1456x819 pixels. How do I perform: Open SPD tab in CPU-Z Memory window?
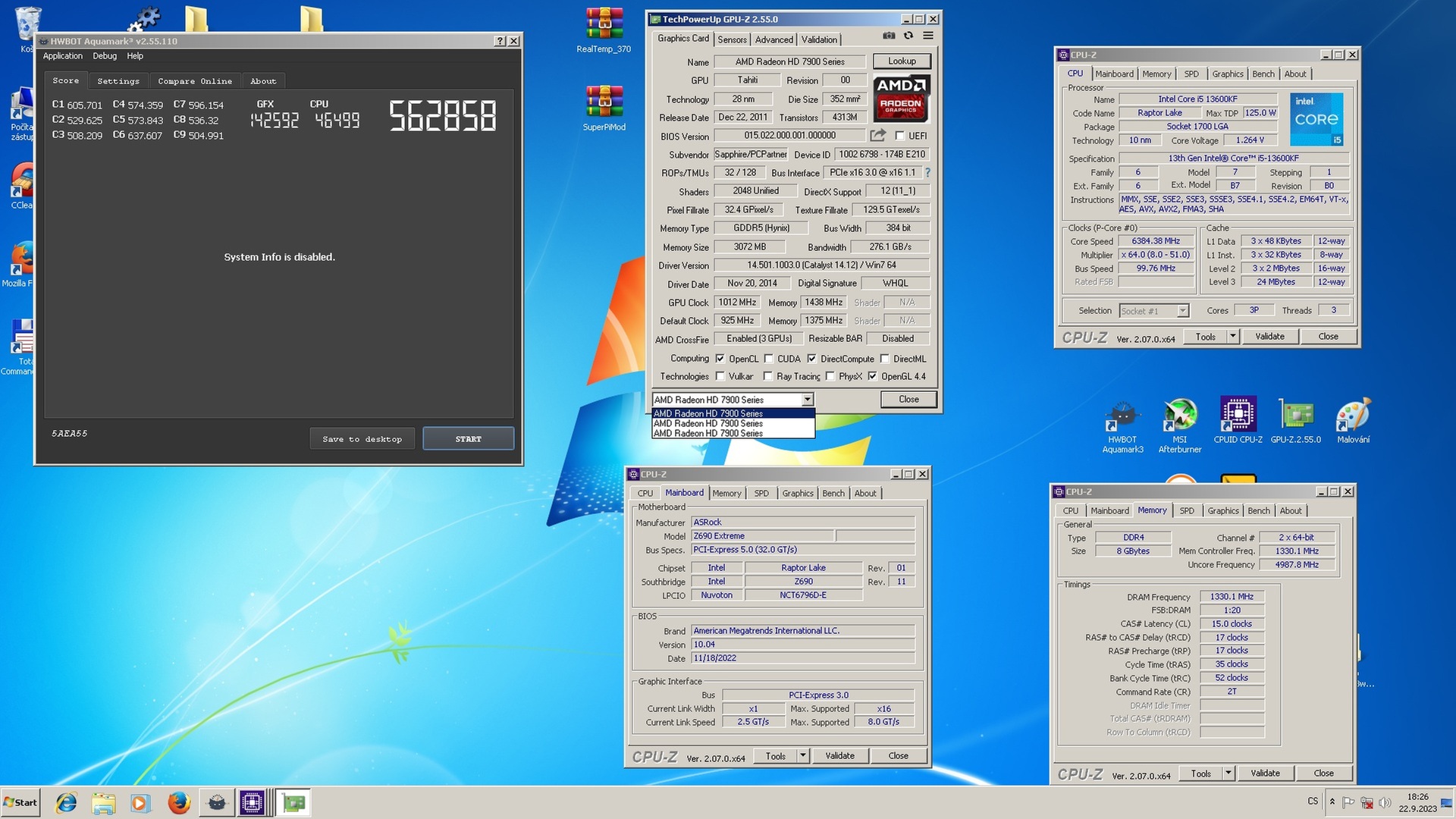(x=1187, y=511)
